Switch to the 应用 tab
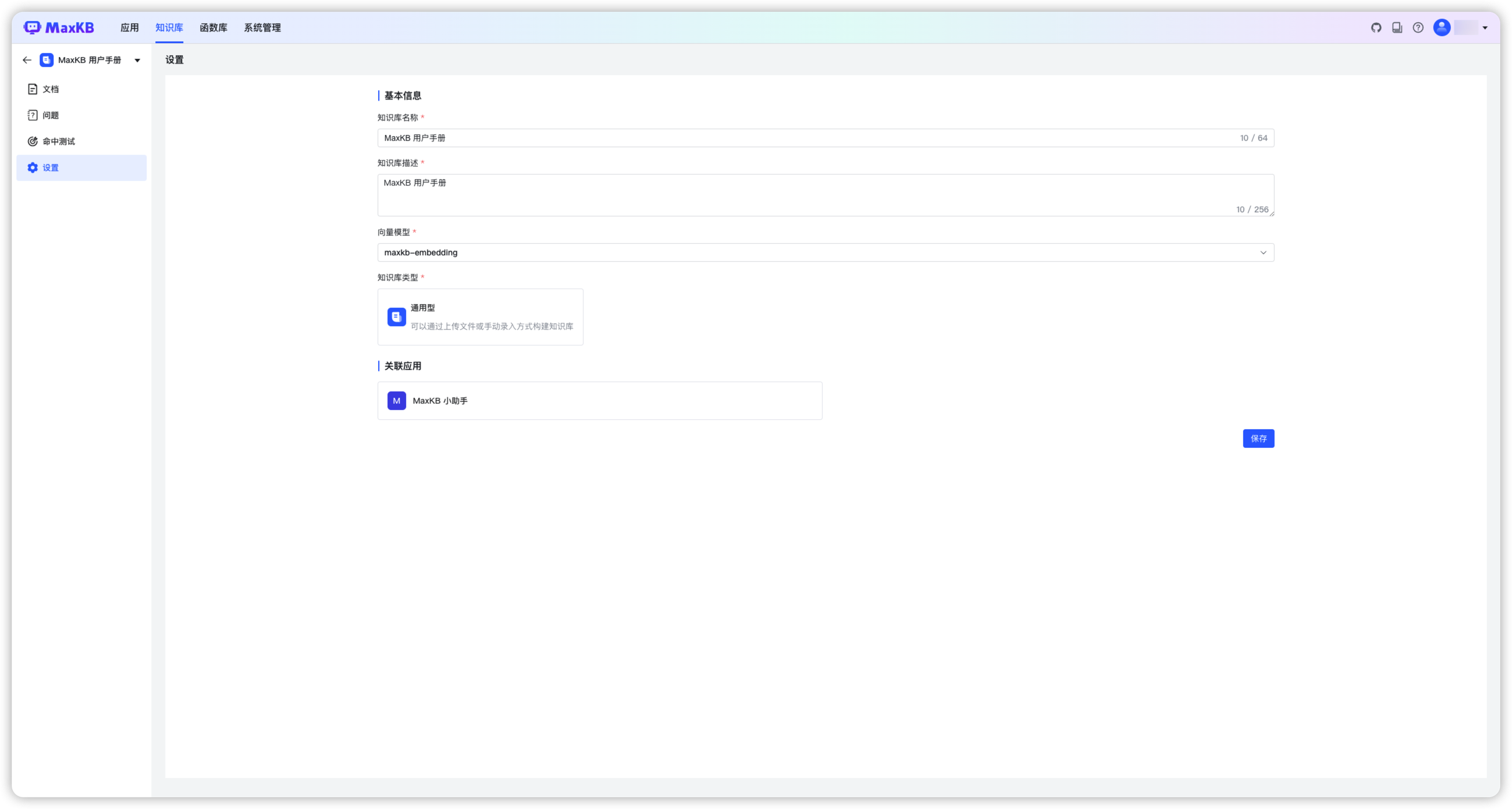 click(129, 27)
